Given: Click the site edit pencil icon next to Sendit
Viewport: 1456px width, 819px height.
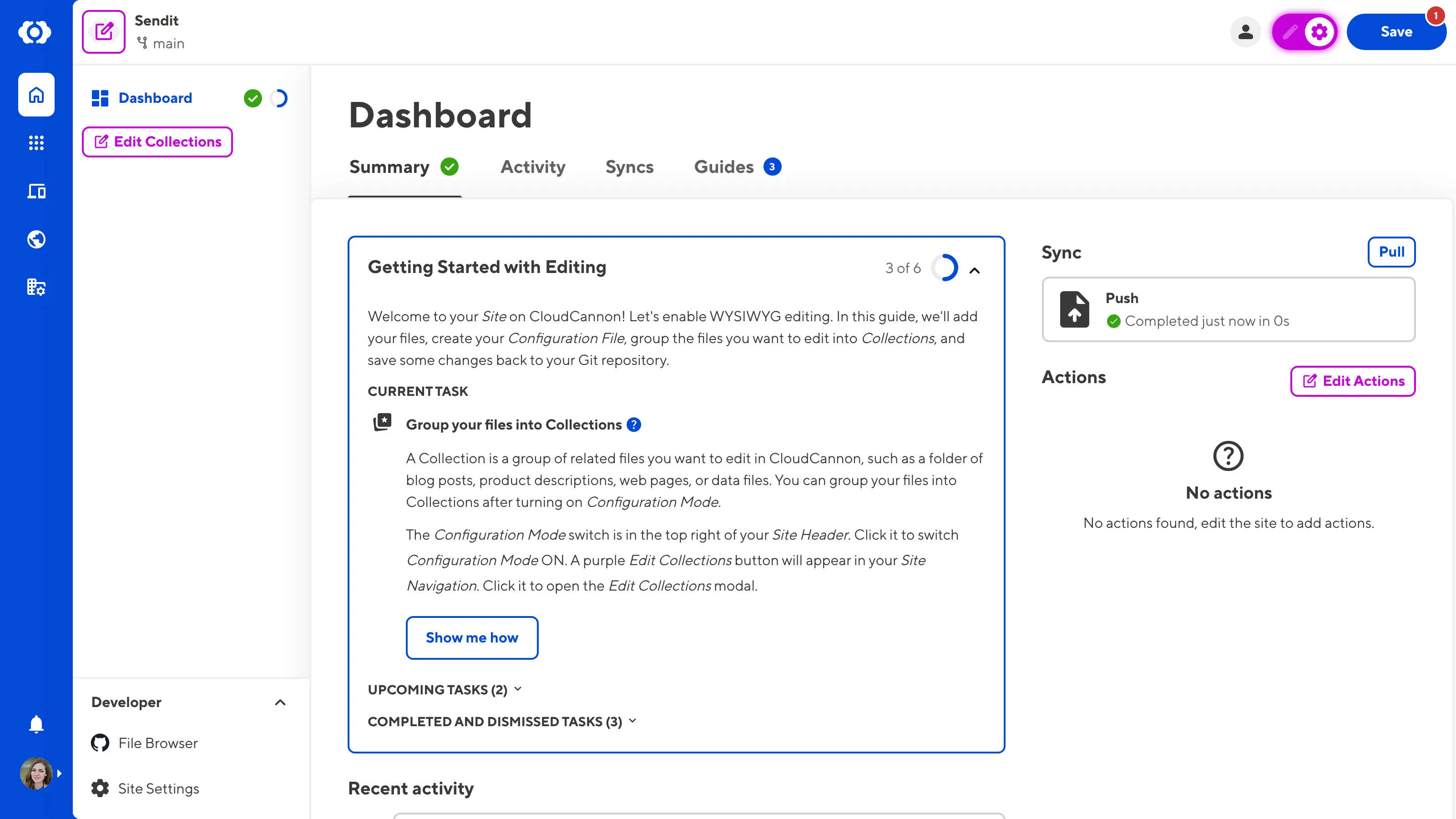Looking at the screenshot, I should (x=103, y=31).
